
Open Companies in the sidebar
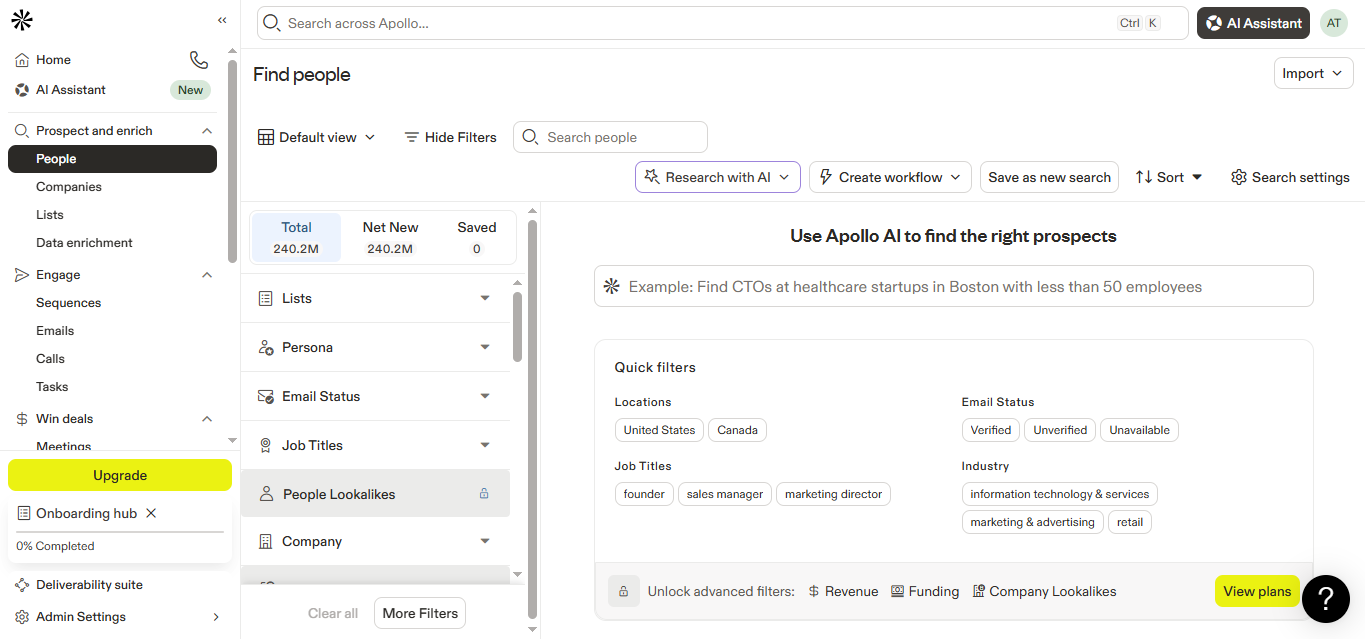(69, 187)
